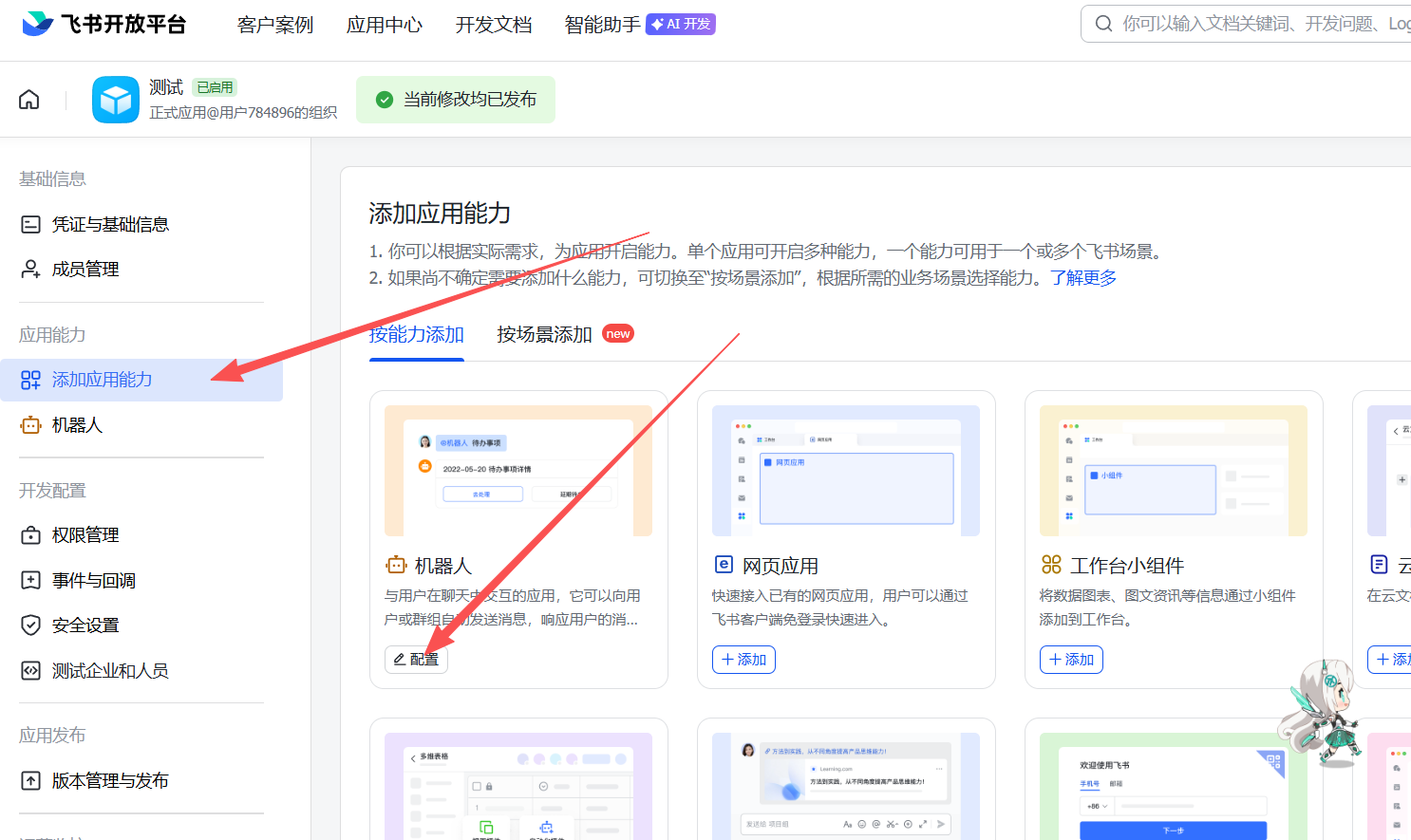Click the 成员管理 person icon
1411x840 pixels.
click(x=31, y=270)
